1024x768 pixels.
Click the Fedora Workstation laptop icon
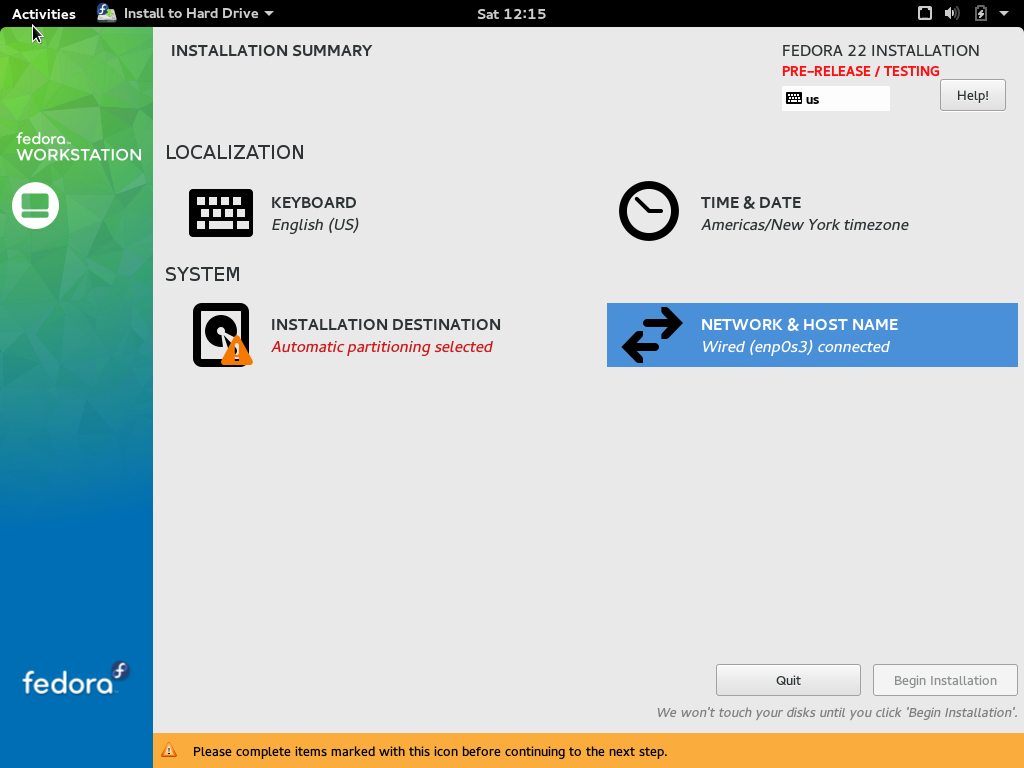pos(35,206)
